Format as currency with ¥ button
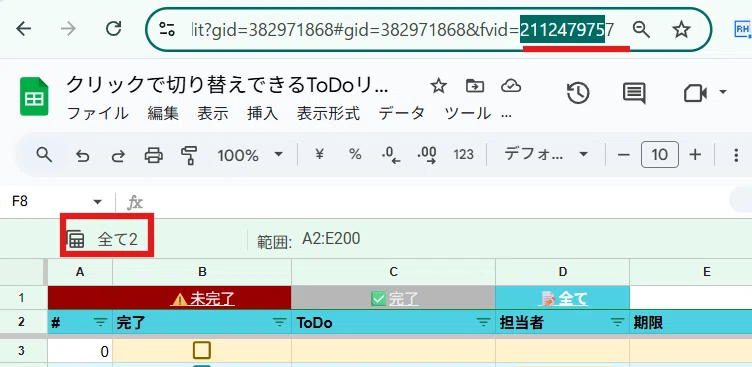The height and width of the screenshot is (367, 752). click(319, 154)
